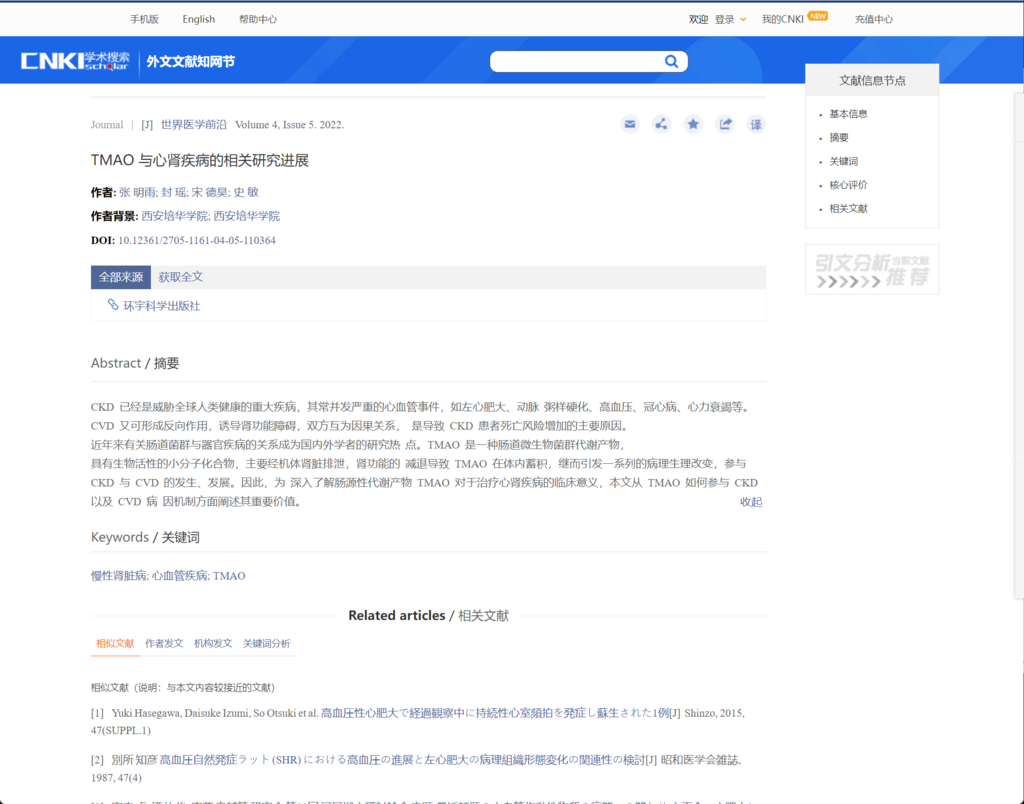Image resolution: width=1024 pixels, height=804 pixels.
Task: Click the 引文分析 recommendation banner
Action: [871, 269]
